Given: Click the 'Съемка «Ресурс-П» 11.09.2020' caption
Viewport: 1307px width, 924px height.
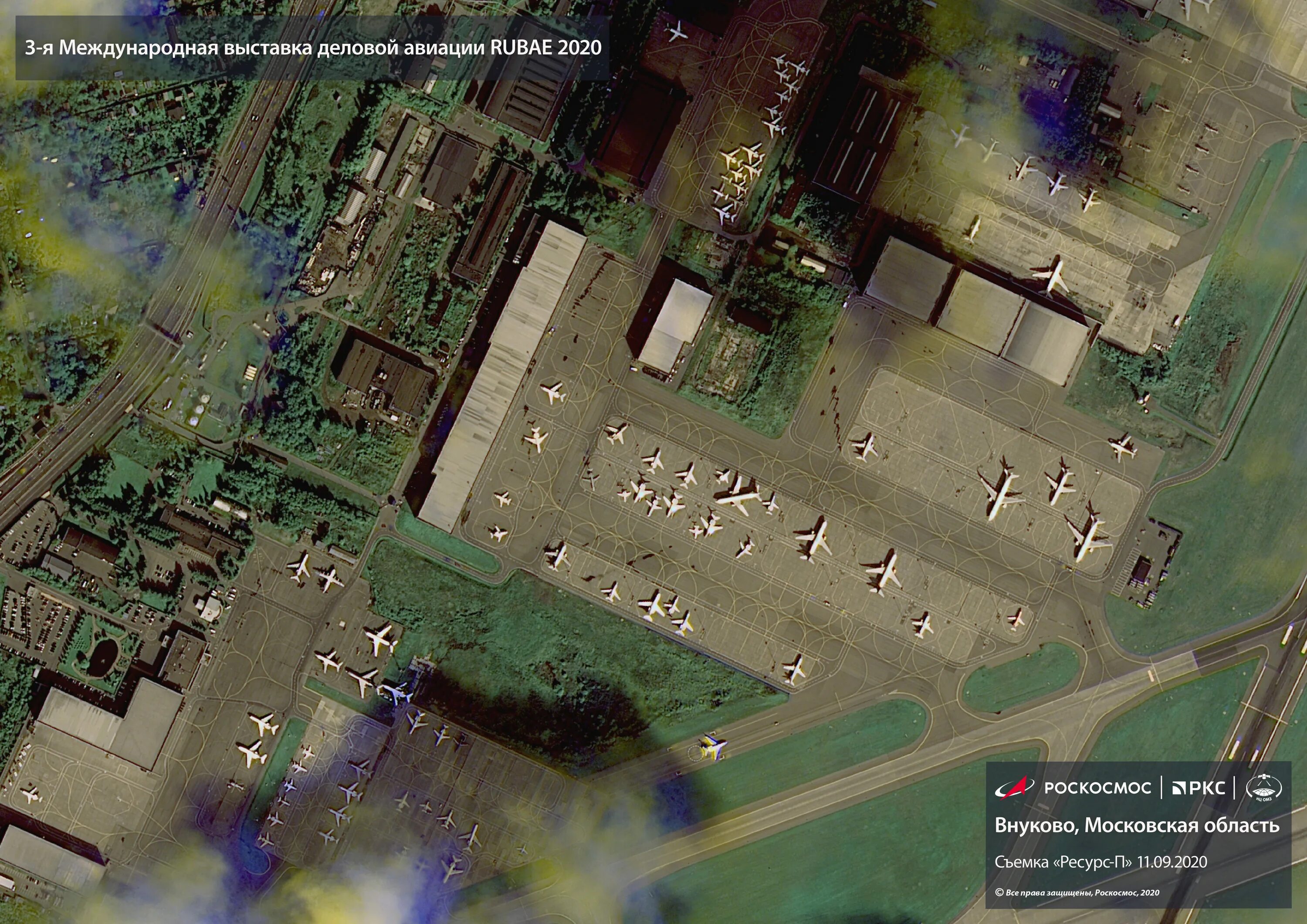Looking at the screenshot, I should click(1101, 861).
